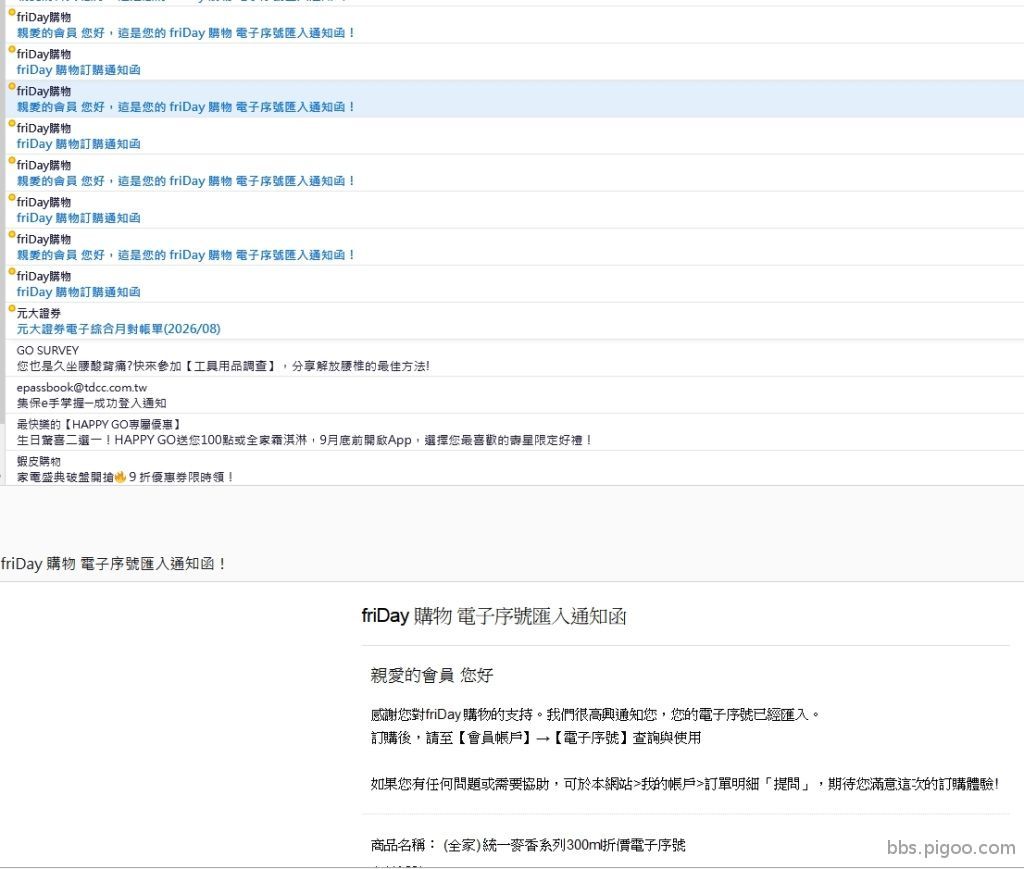Click the highlighted row's 電子序號匯入通知函 subject
This screenshot has width=1024, height=869.
pos(185,107)
